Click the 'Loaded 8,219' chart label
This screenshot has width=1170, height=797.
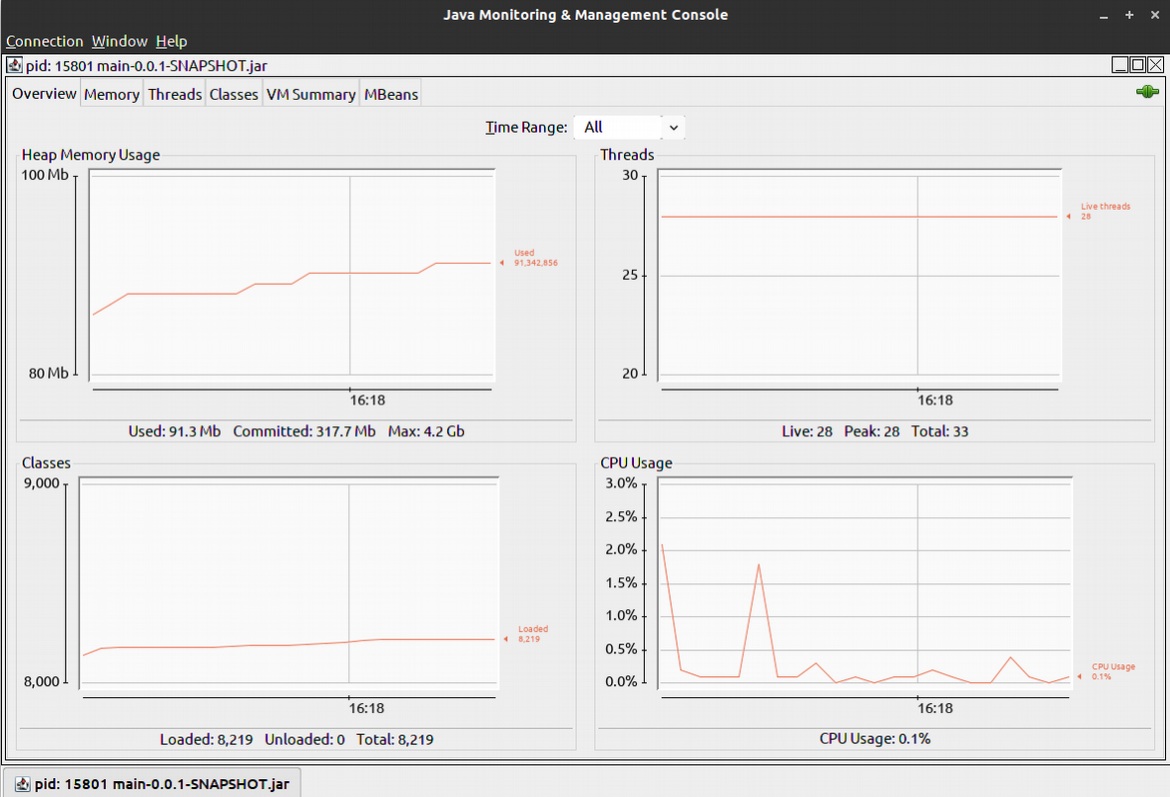point(533,634)
